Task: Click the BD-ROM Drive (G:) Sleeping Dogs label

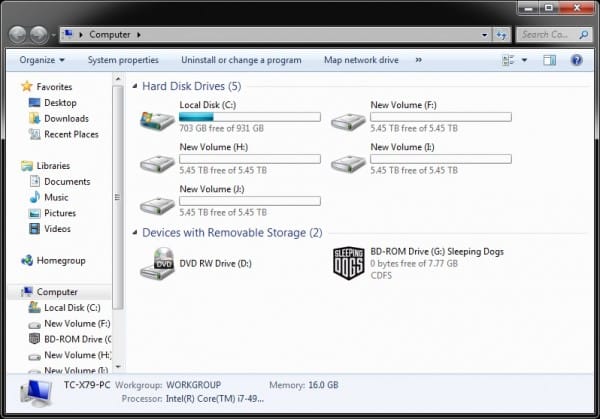Action: 437,252
